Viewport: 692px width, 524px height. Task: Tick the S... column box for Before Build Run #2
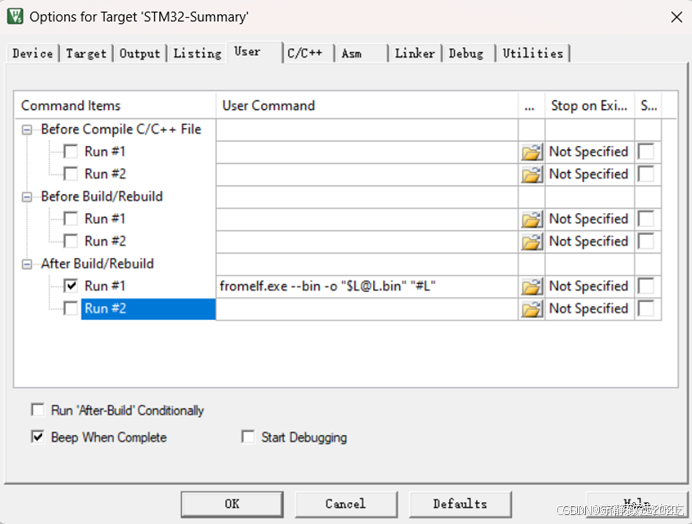click(646, 241)
